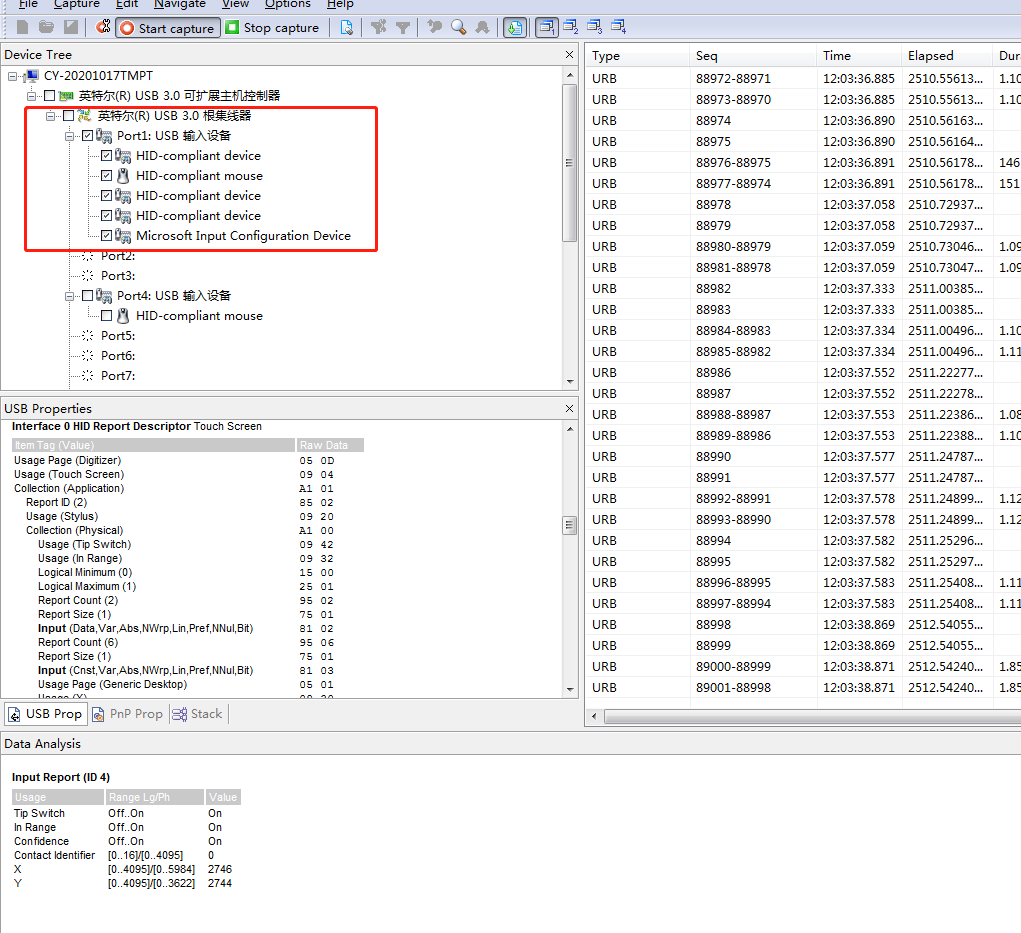Save the current capture

click(69, 27)
